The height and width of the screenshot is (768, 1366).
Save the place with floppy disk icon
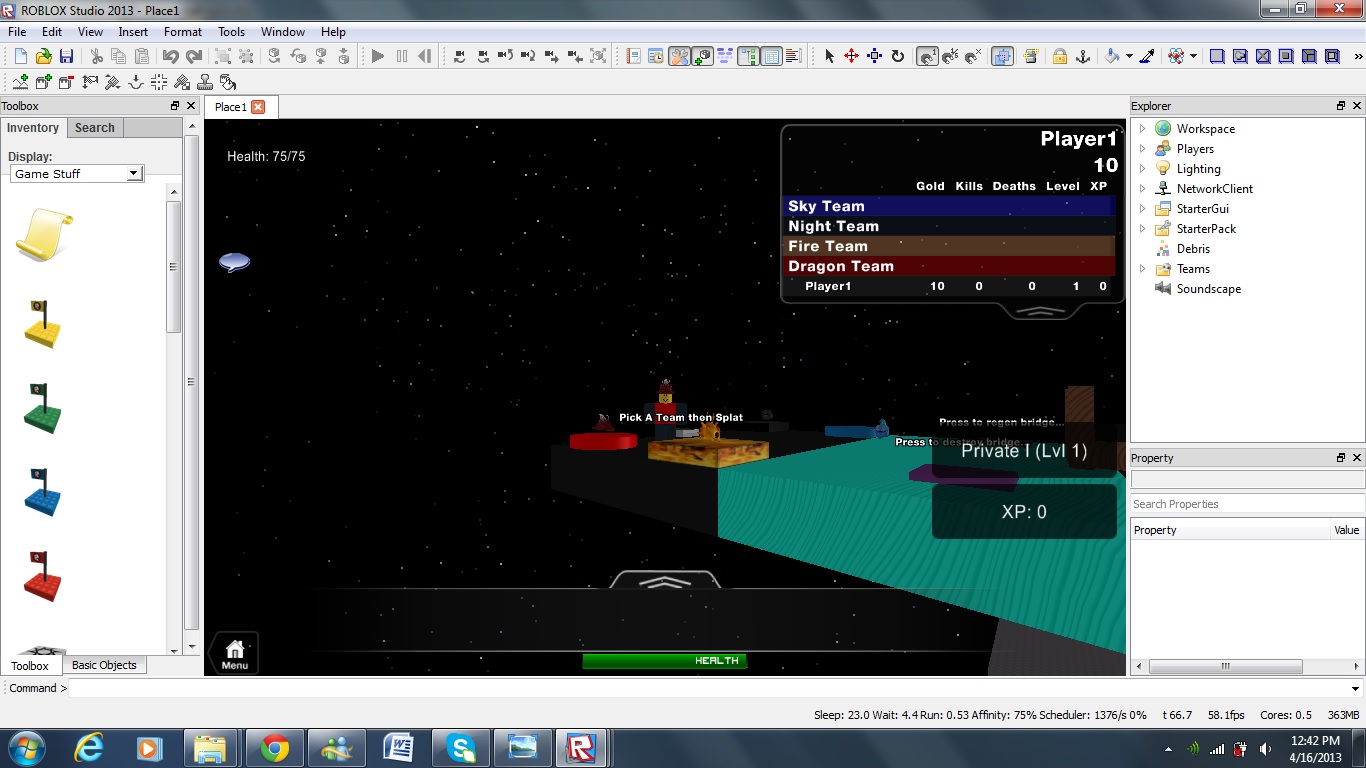click(x=66, y=56)
